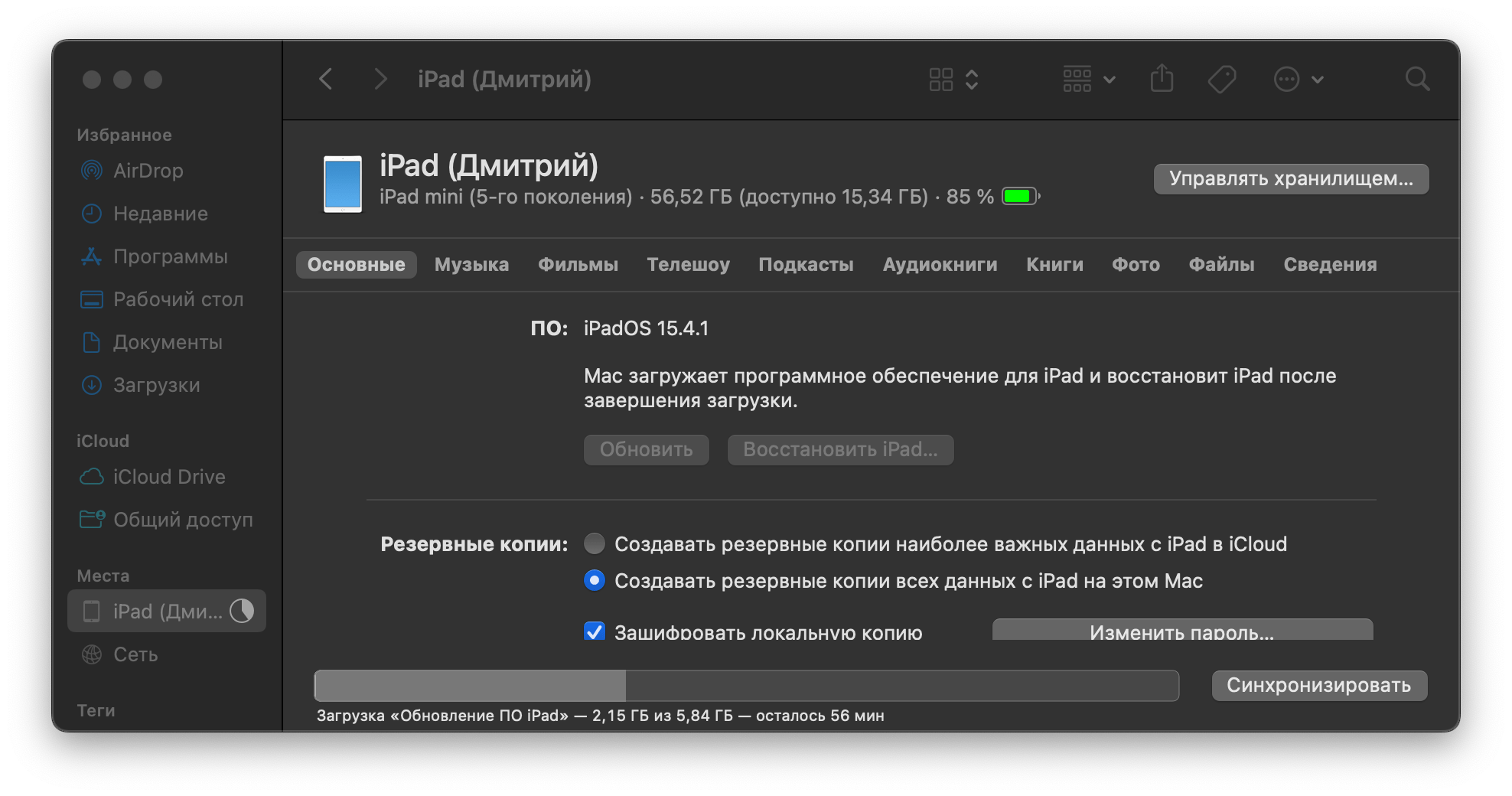Viewport: 1512px width, 796px height.
Task: Switch to the Музыка tab
Action: (x=471, y=265)
